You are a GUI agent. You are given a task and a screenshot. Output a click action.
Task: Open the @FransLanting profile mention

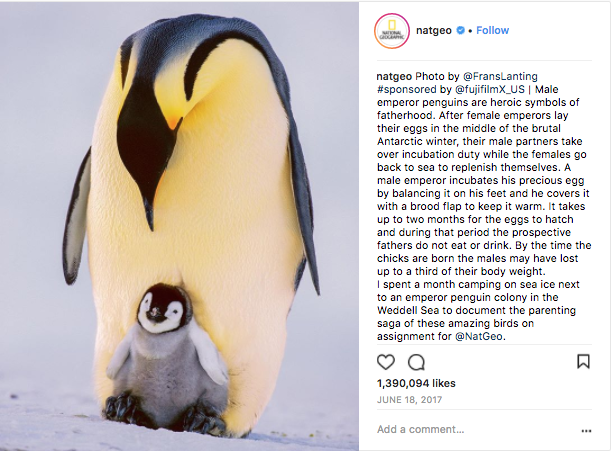(x=500, y=76)
